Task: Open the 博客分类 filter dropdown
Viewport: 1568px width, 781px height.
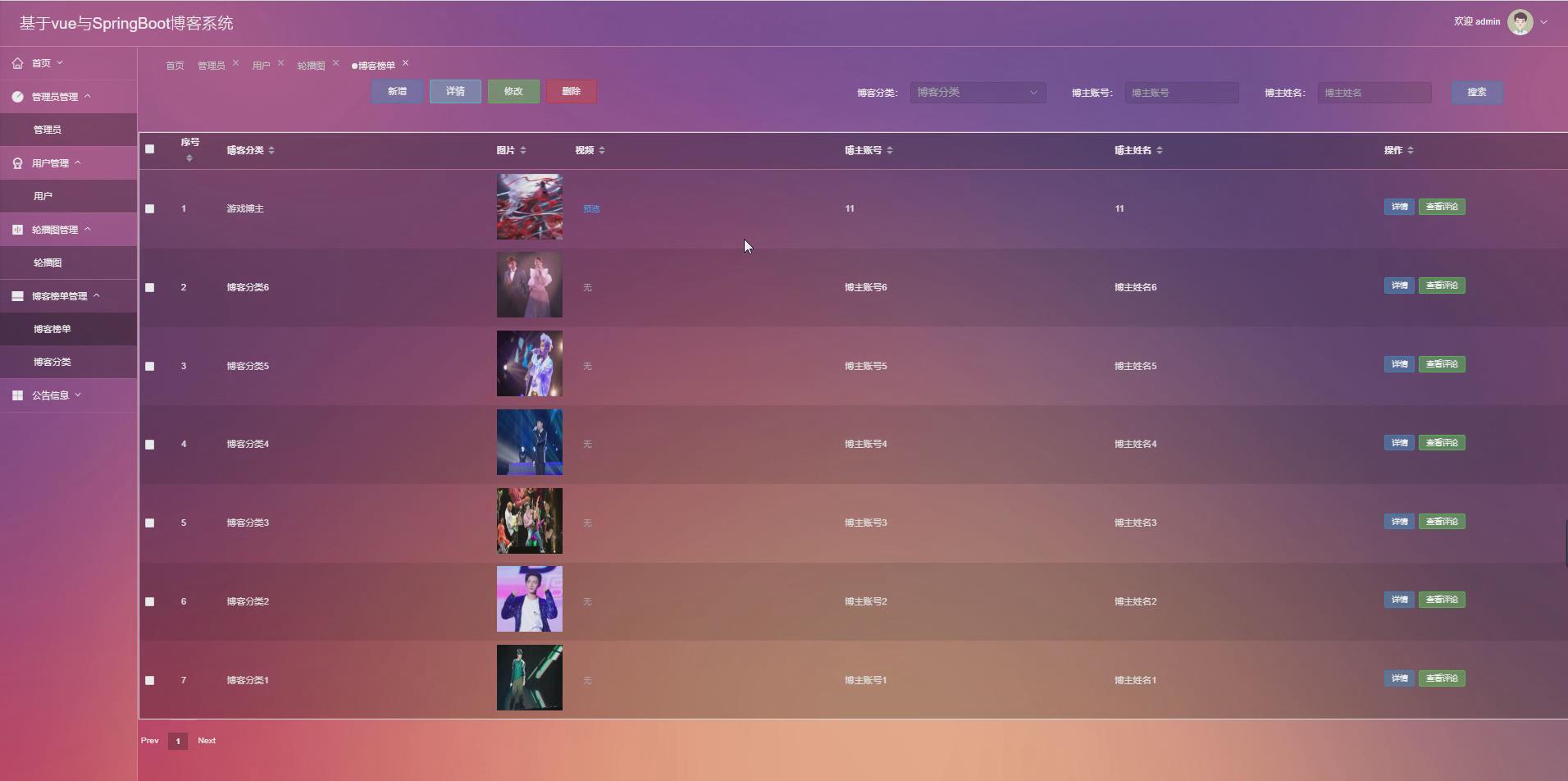Action: [978, 93]
